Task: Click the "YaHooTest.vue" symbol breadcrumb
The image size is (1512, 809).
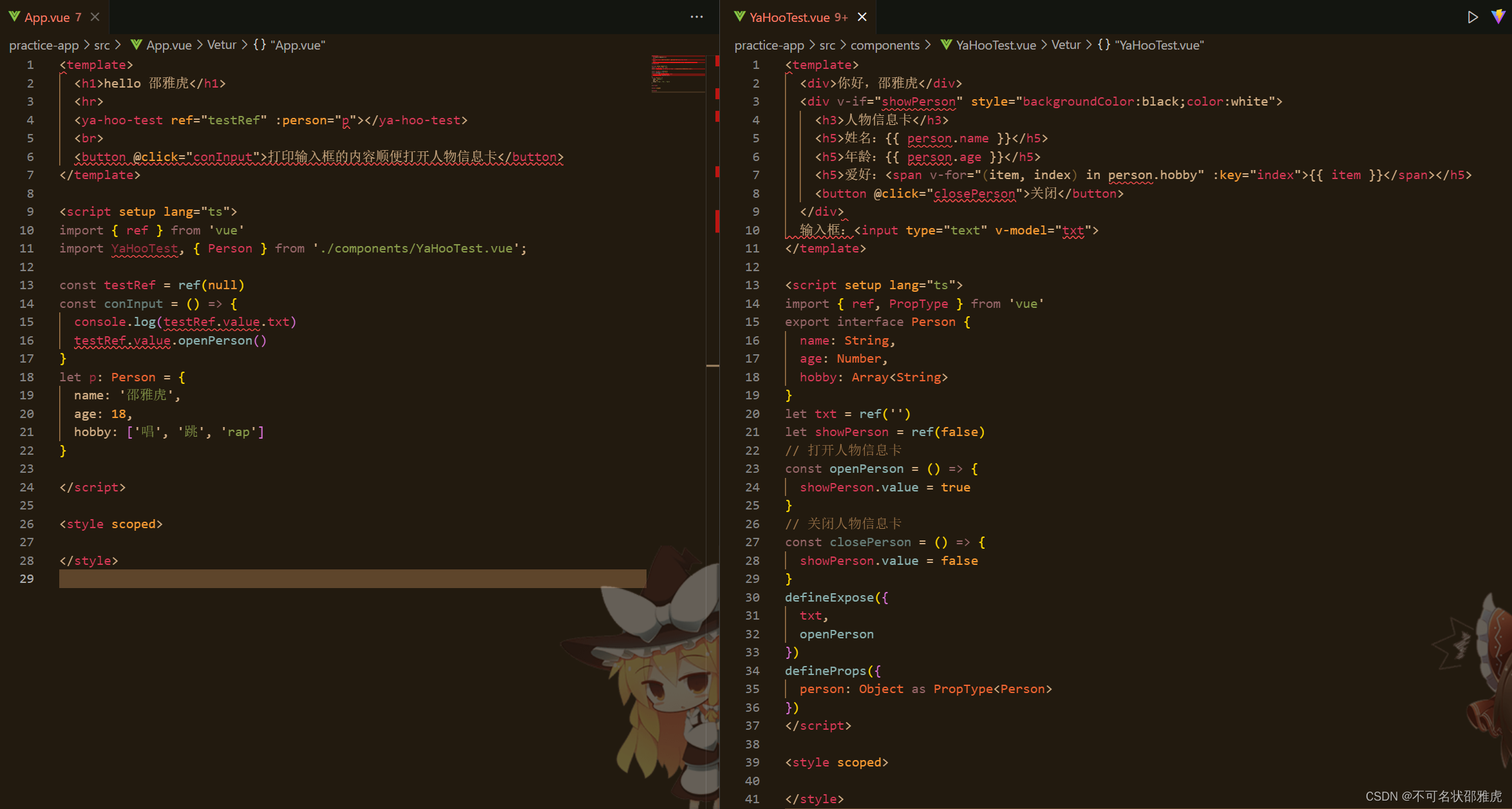Action: click(1151, 45)
